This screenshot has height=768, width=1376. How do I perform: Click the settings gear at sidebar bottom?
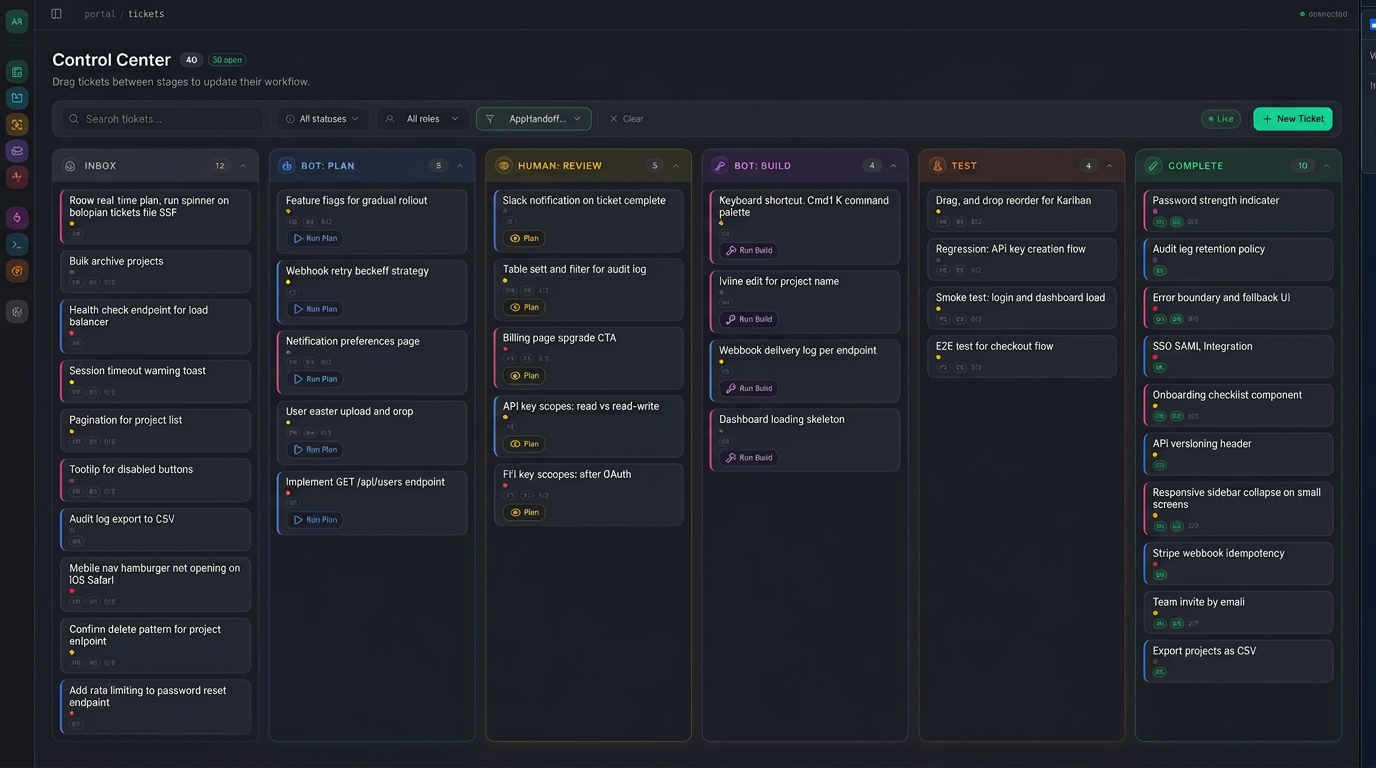pos(17,311)
